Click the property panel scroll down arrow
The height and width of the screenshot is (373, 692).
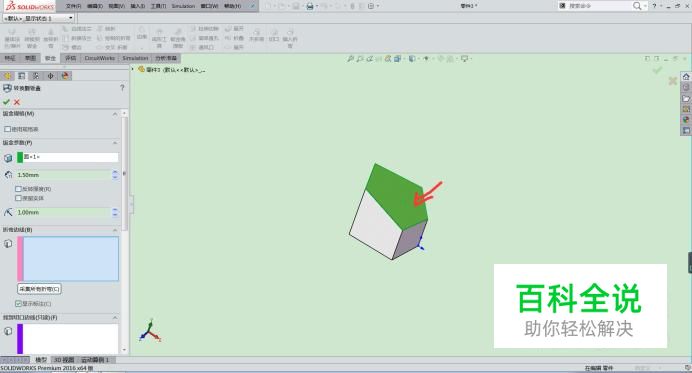pos(124,350)
